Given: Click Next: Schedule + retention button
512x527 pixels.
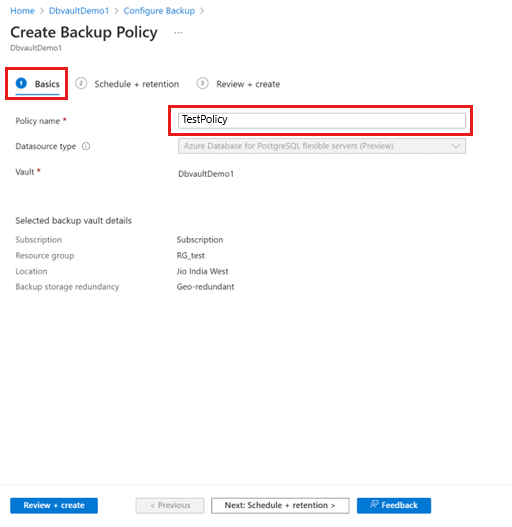Looking at the screenshot, I should (280, 505).
